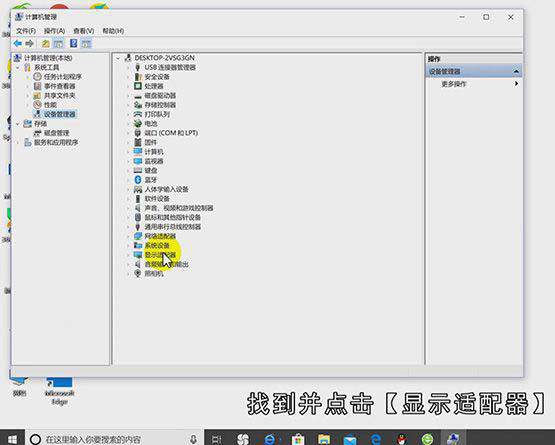Click the 打印队列 printer icon
Viewport: 555px width, 445px height.
[138, 114]
